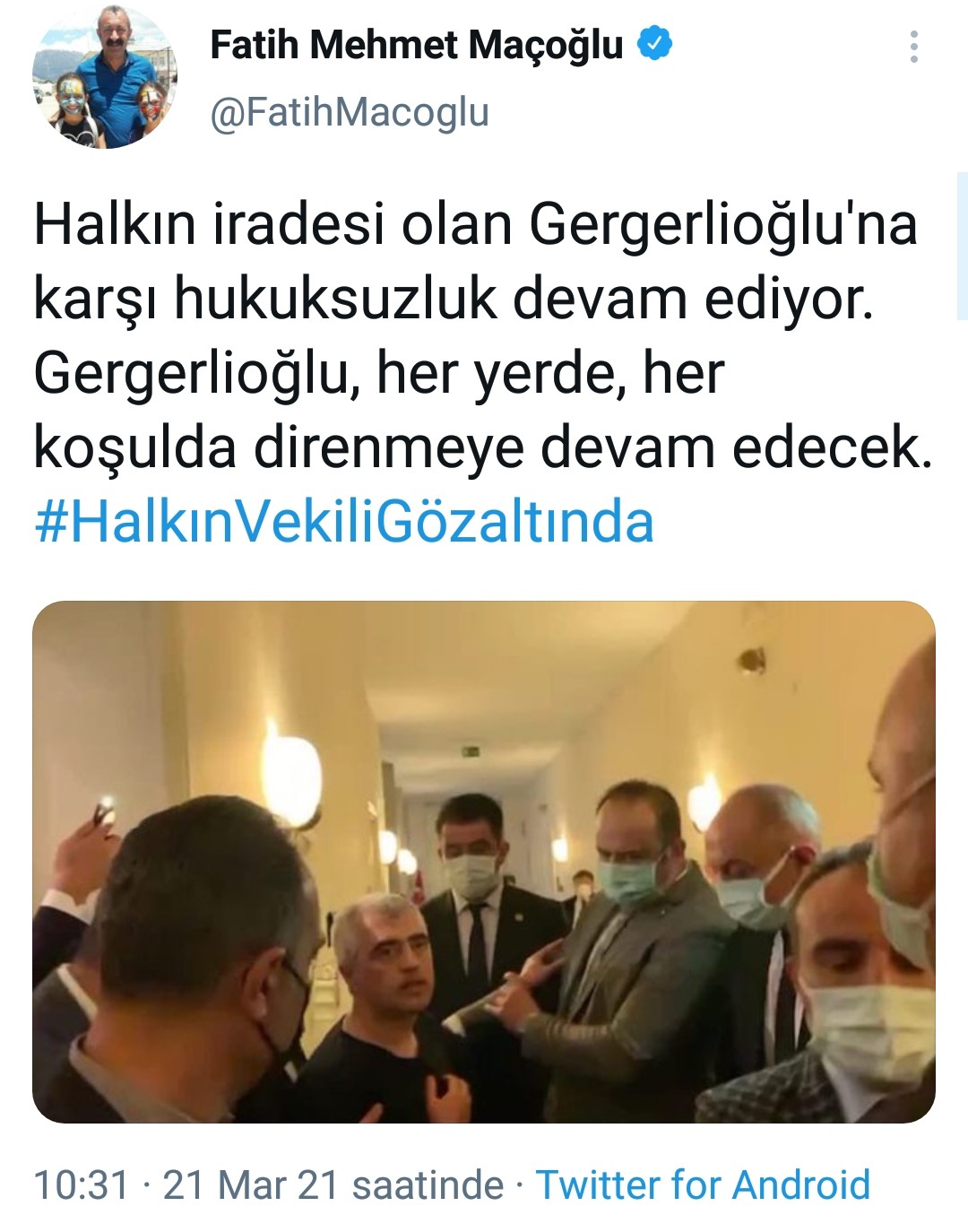
Task: Open the attached corridor photo
Action: pyautogui.click(x=484, y=862)
